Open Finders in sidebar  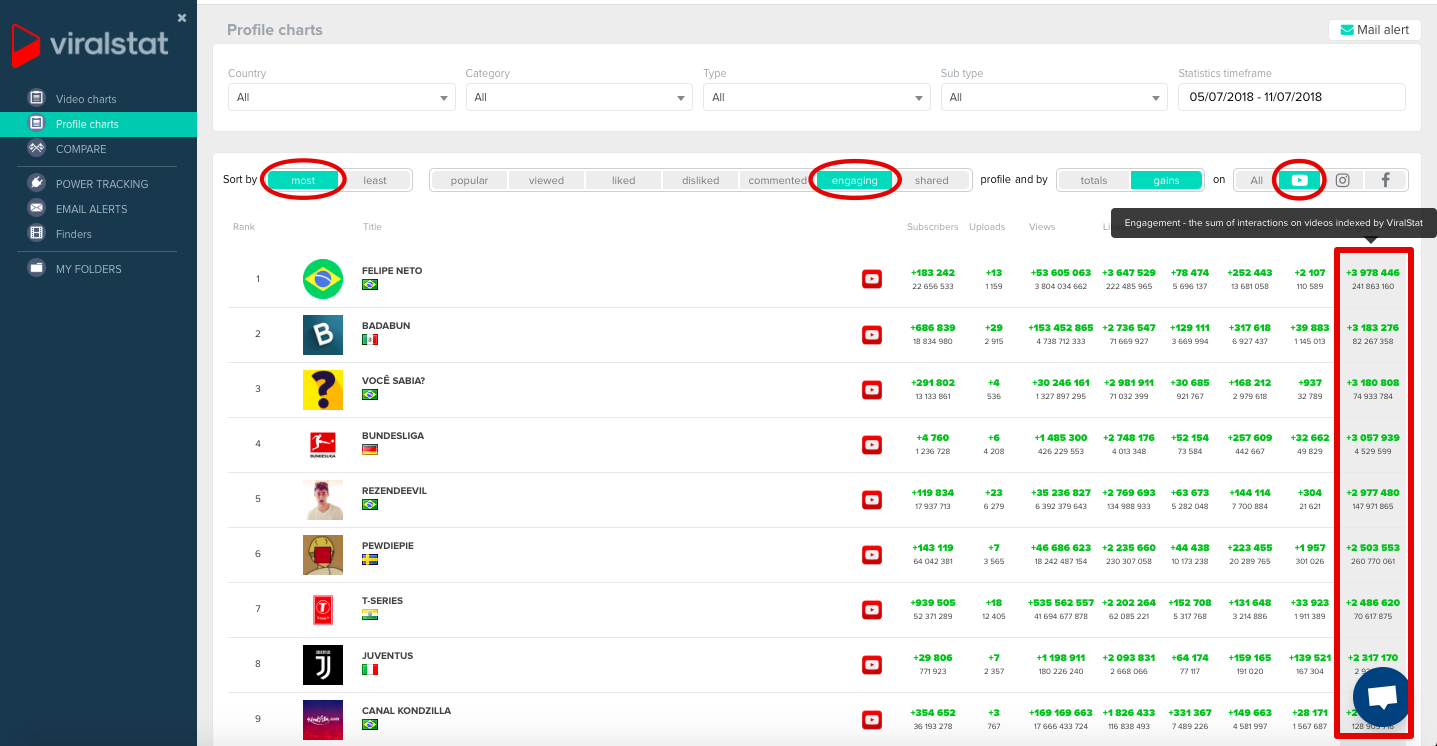73,234
